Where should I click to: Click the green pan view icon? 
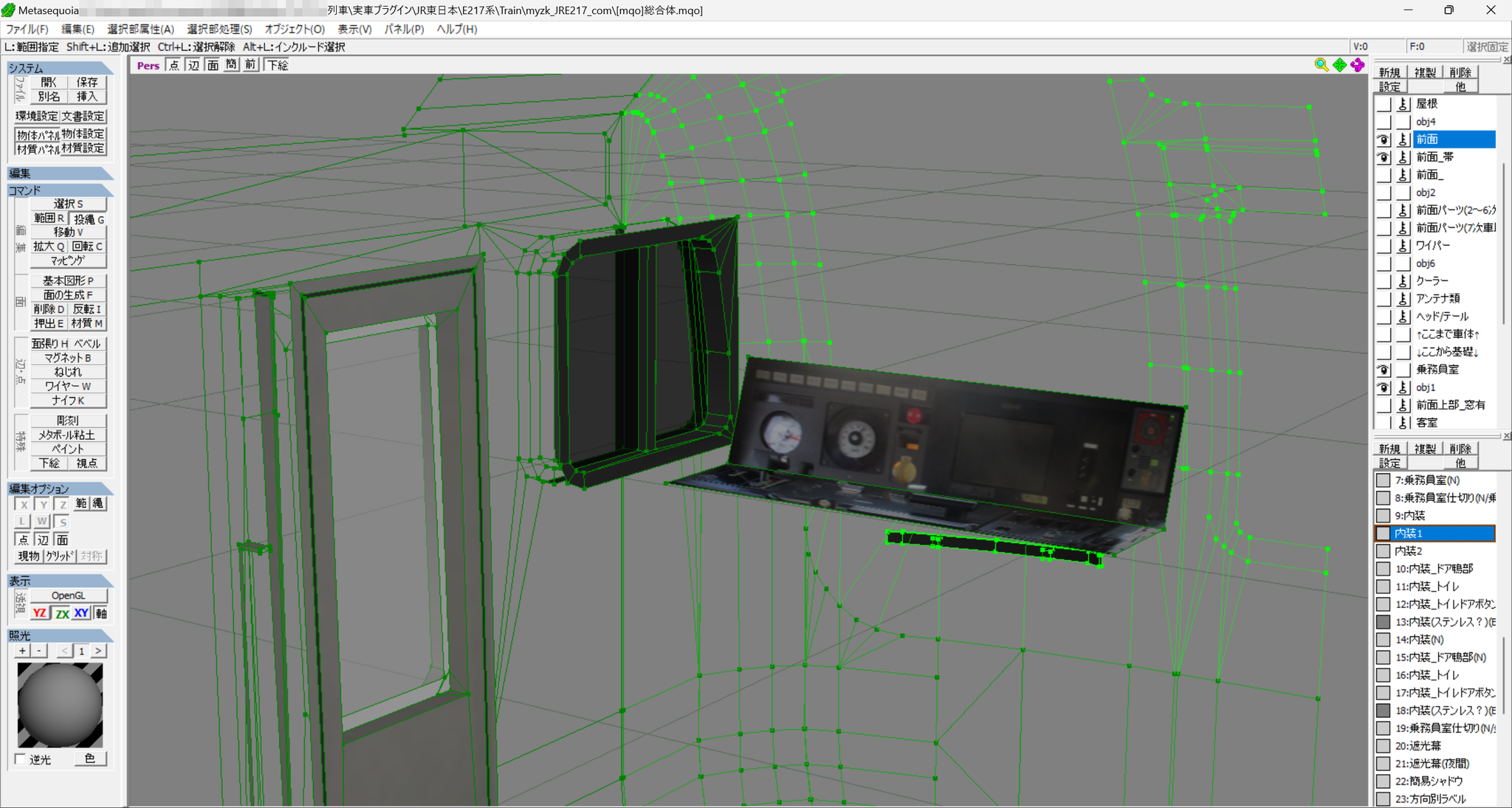pos(1339,65)
